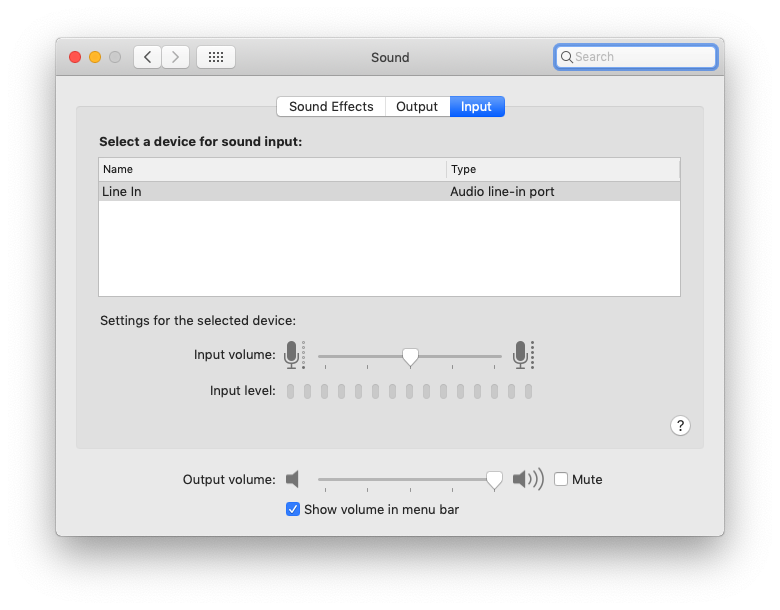Select the Line In device row
This screenshot has height=610, width=780.
tap(300, 191)
